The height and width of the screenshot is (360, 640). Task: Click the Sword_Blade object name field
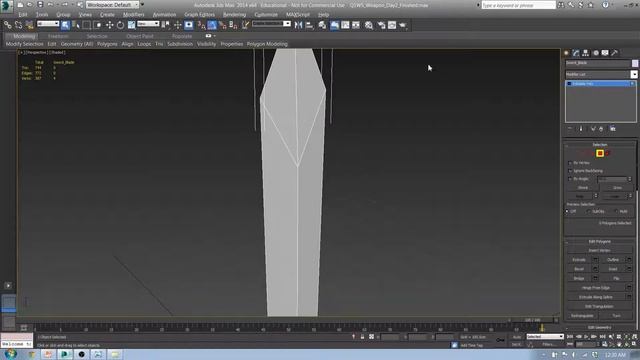point(598,63)
